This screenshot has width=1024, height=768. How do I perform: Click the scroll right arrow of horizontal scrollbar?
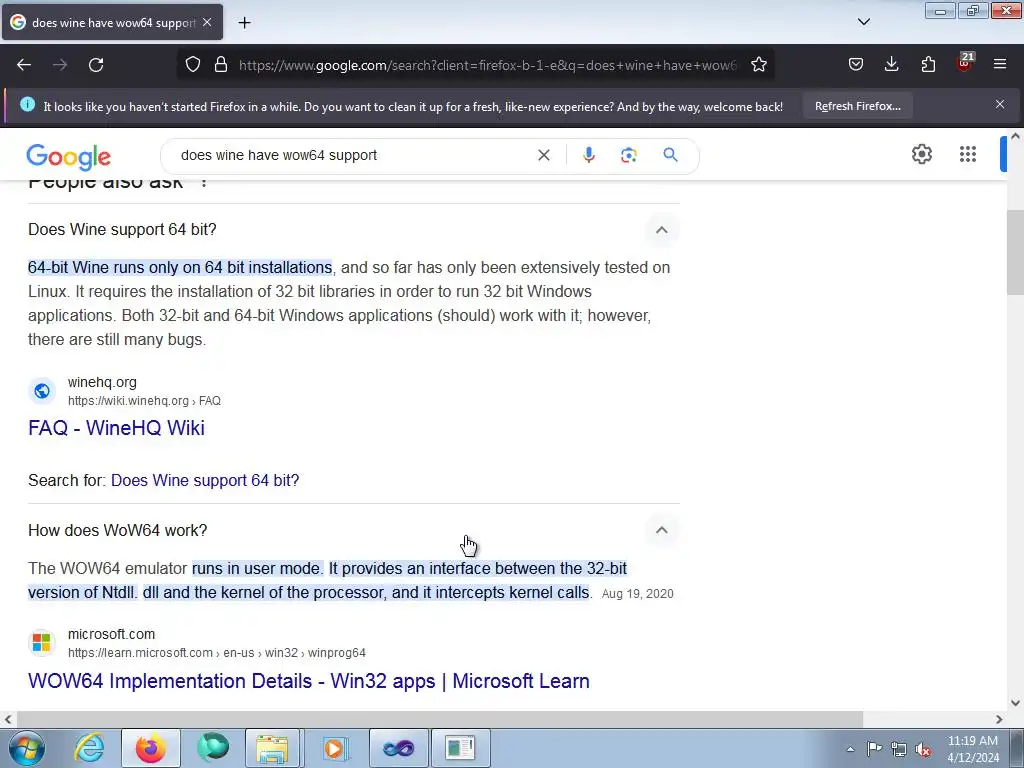coord(999,719)
